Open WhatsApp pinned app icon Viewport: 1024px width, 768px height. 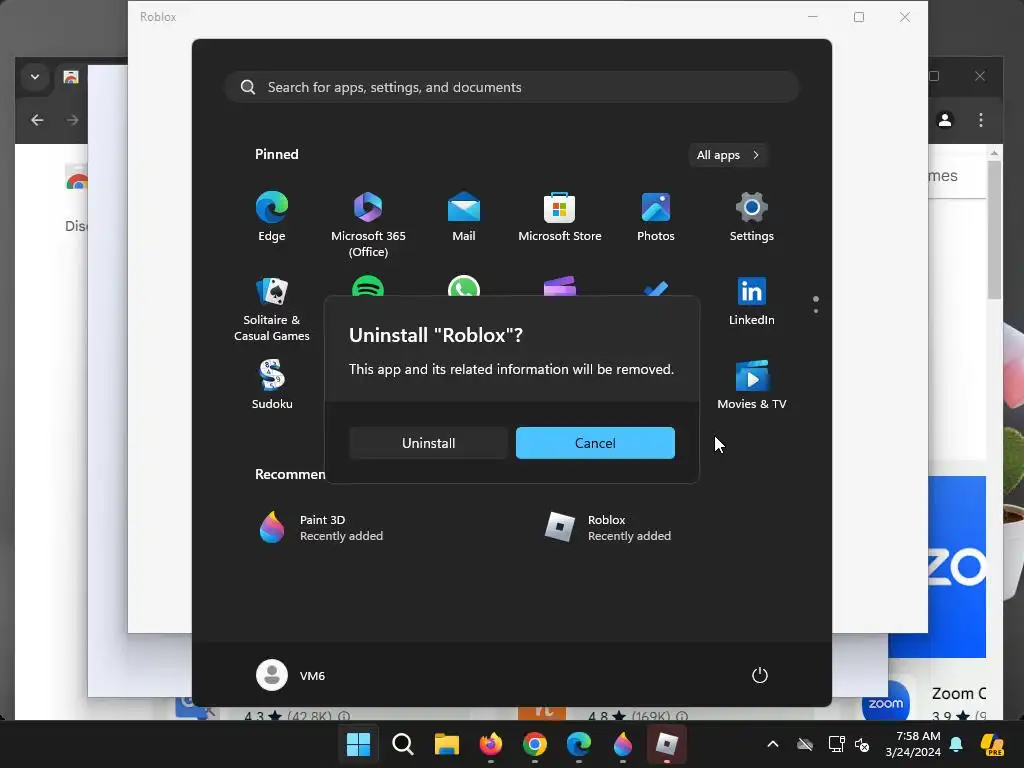coord(464,287)
